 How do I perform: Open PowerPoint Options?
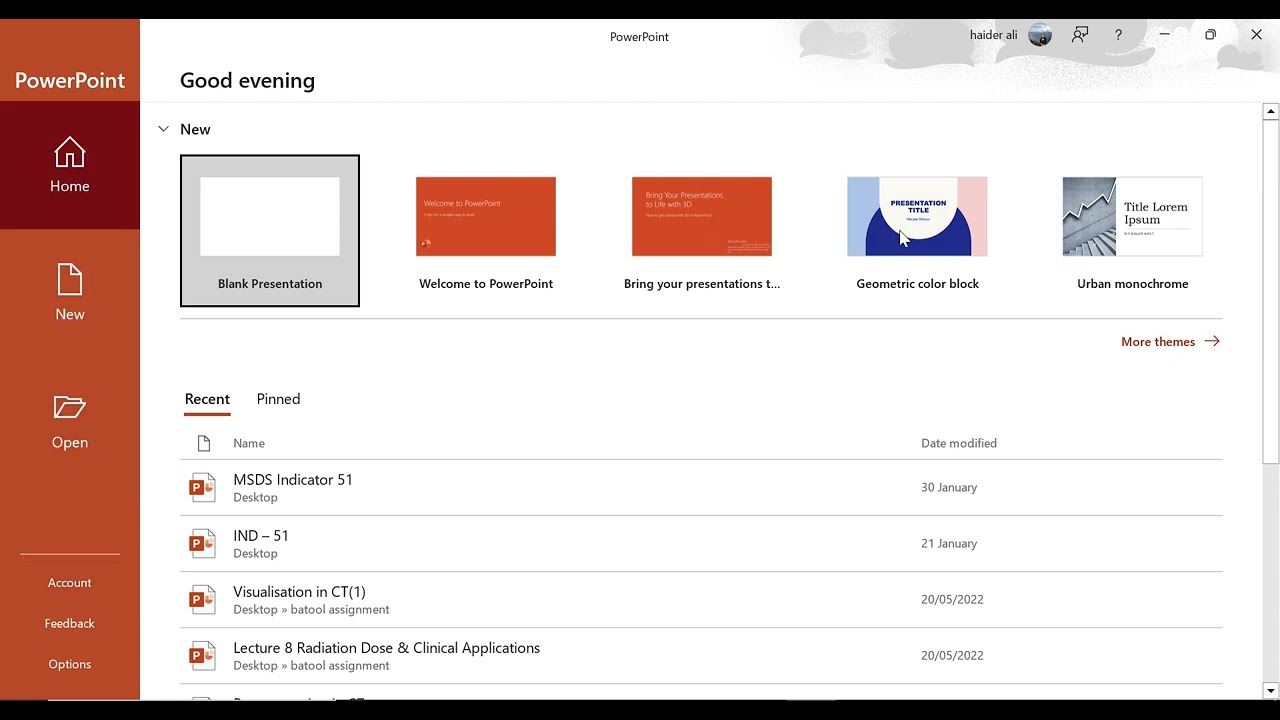(x=70, y=664)
